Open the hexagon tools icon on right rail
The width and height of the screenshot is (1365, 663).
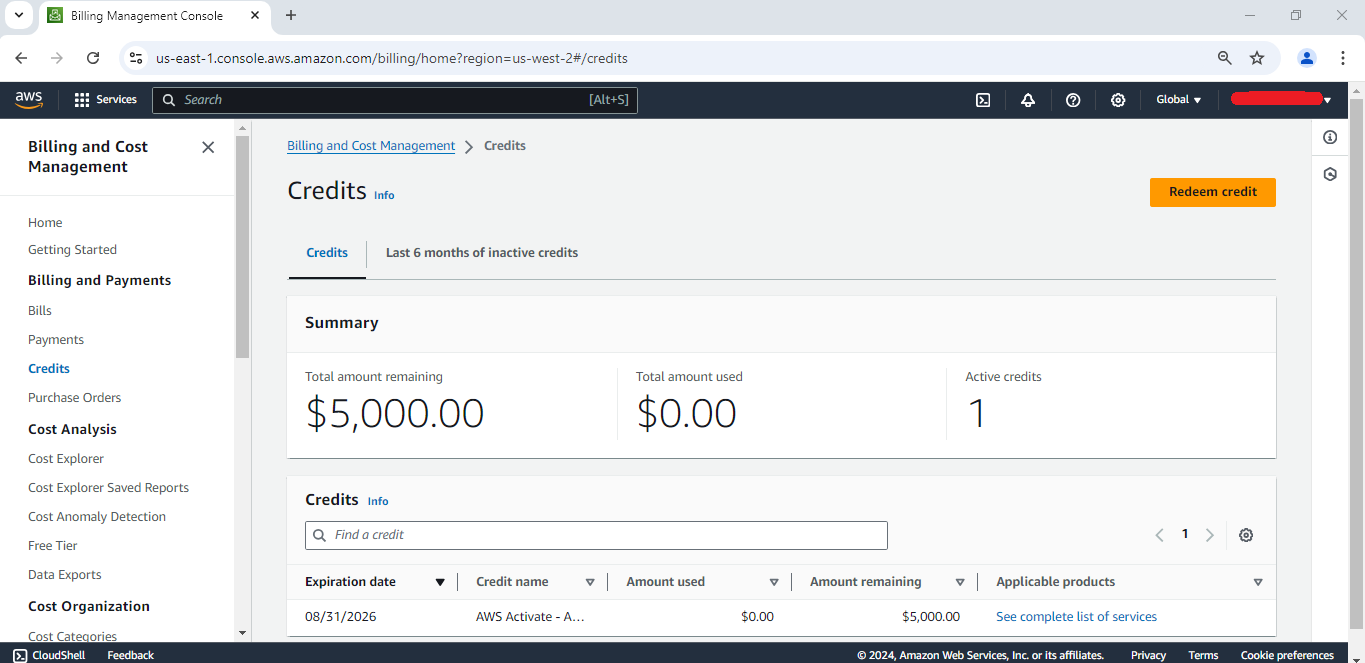pos(1330,174)
